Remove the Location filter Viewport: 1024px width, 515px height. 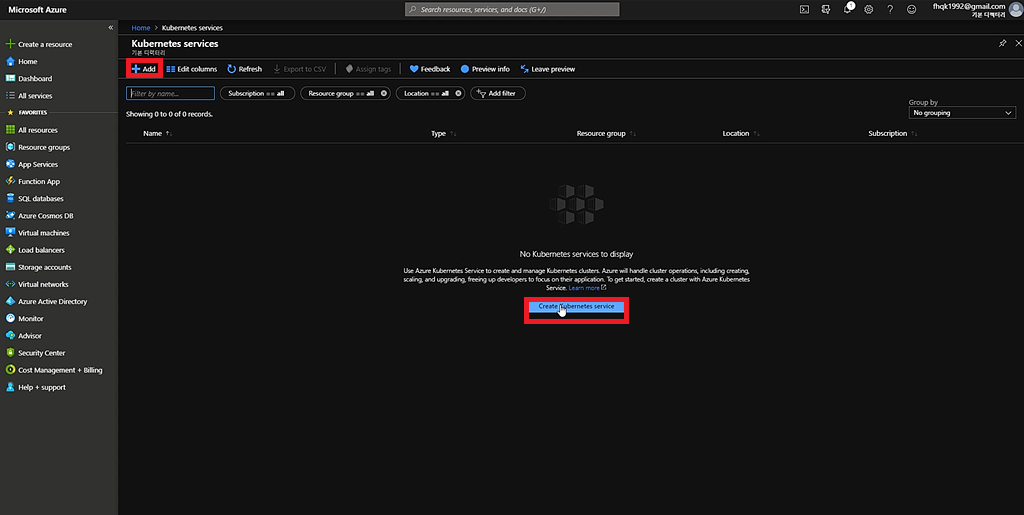pyautogui.click(x=458, y=93)
